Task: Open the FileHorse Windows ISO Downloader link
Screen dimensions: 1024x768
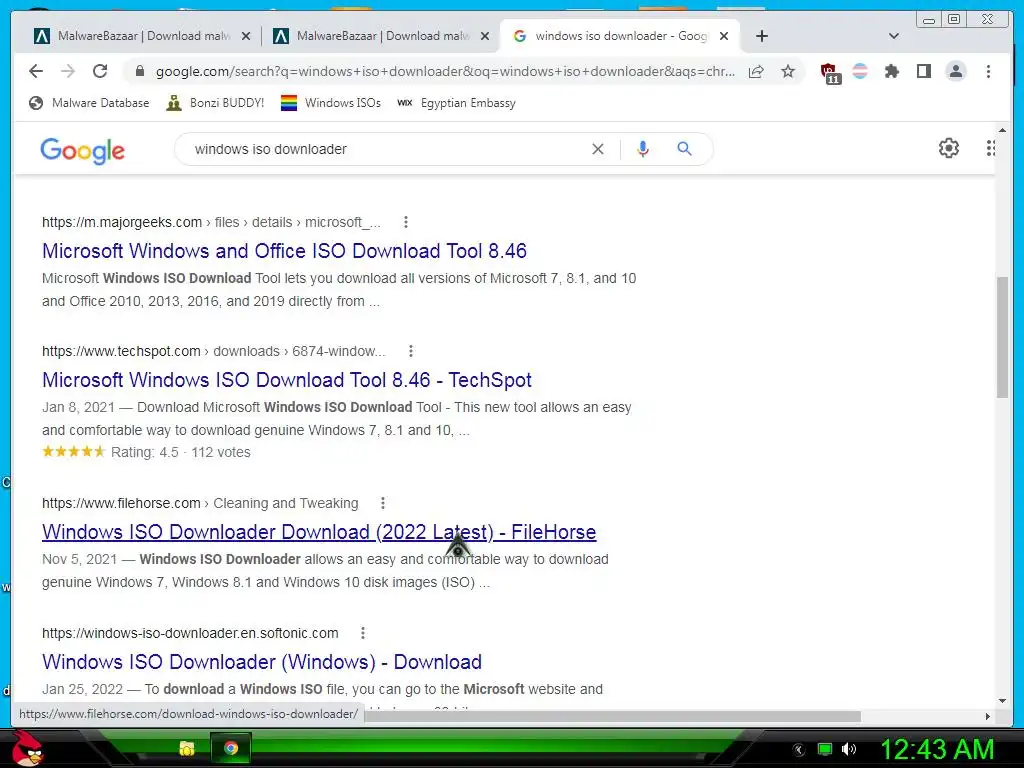Action: [319, 532]
